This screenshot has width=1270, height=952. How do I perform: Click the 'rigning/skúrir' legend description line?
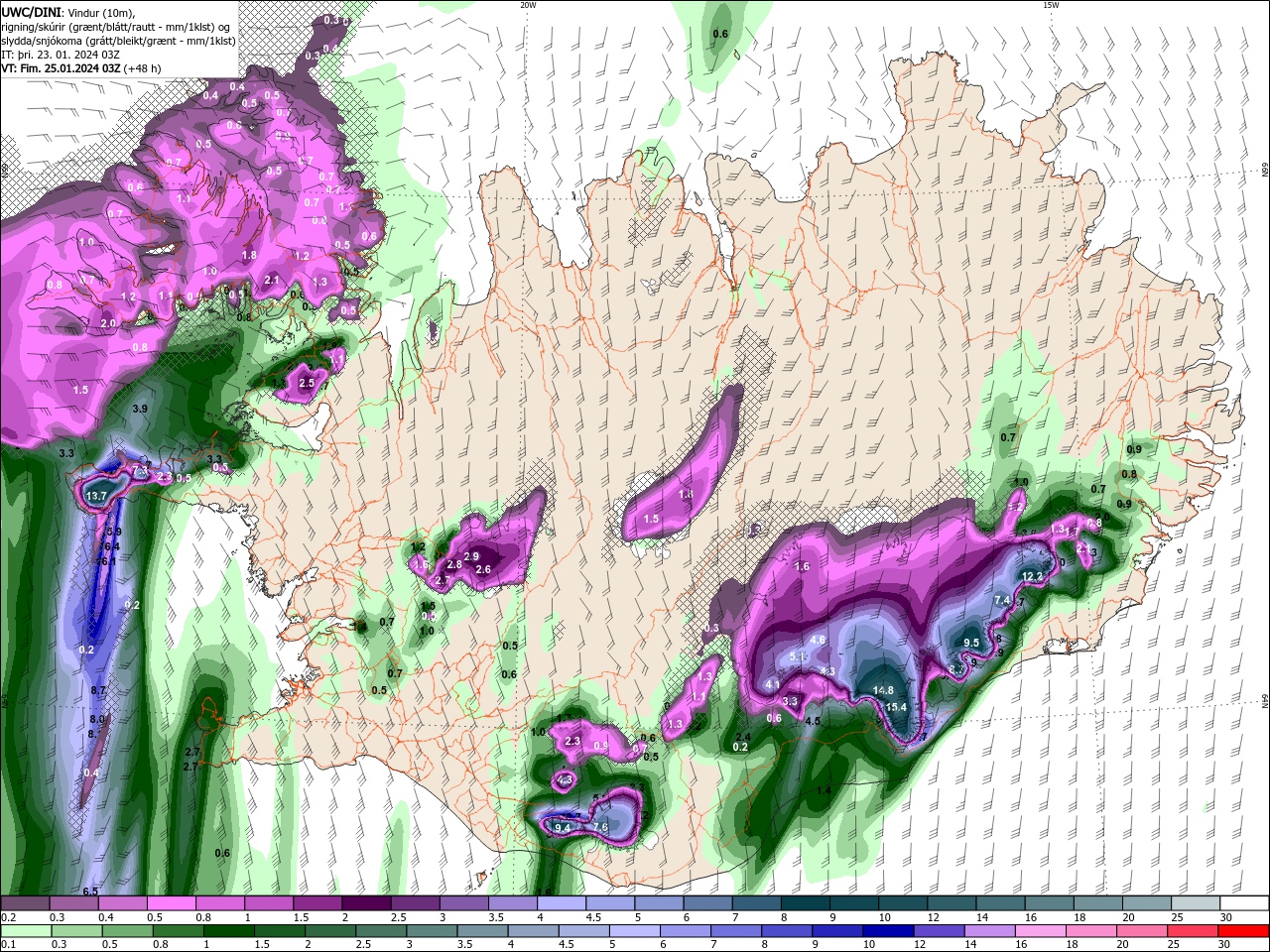pyautogui.click(x=116, y=26)
